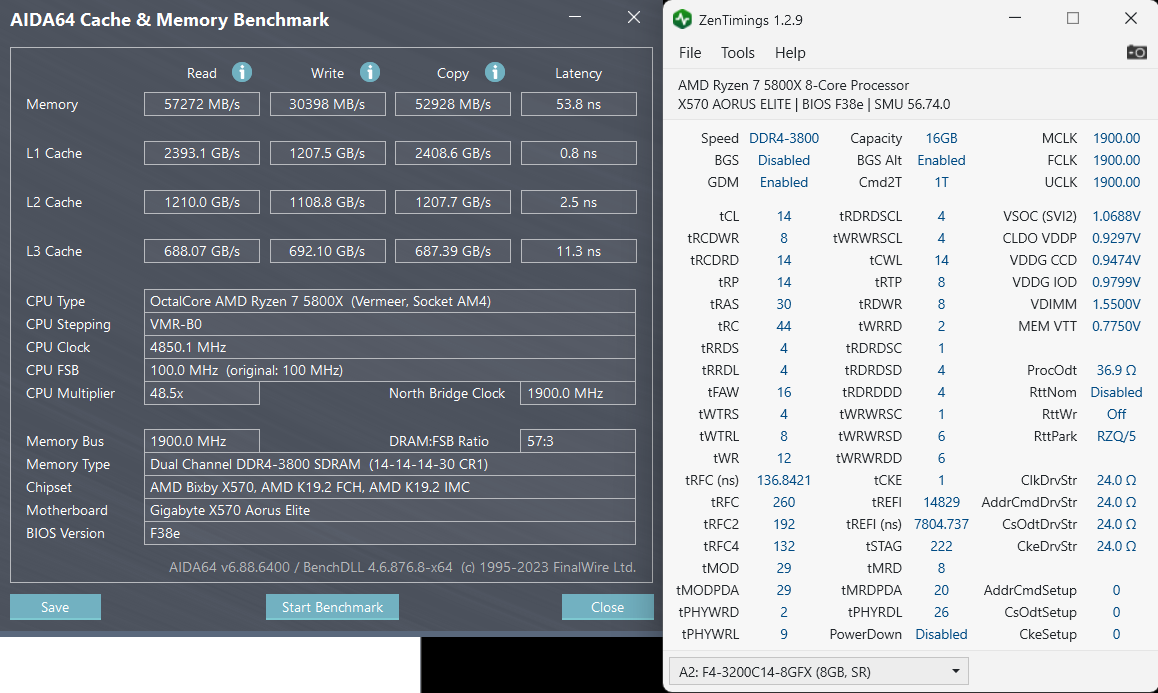The width and height of the screenshot is (1158, 693).
Task: Click the Start Benchmark button
Action: point(332,607)
